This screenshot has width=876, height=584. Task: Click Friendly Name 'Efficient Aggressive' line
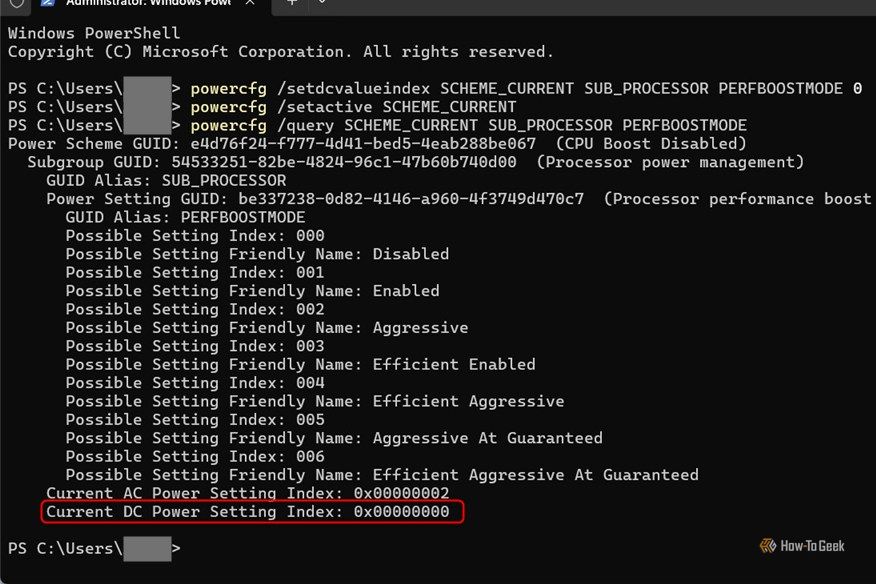315,402
